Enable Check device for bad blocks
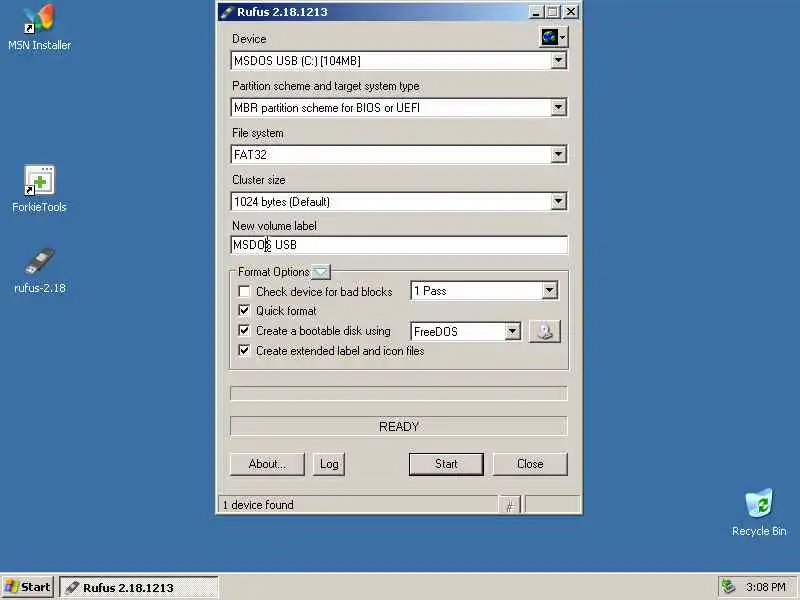The height and width of the screenshot is (600, 800). (x=244, y=291)
